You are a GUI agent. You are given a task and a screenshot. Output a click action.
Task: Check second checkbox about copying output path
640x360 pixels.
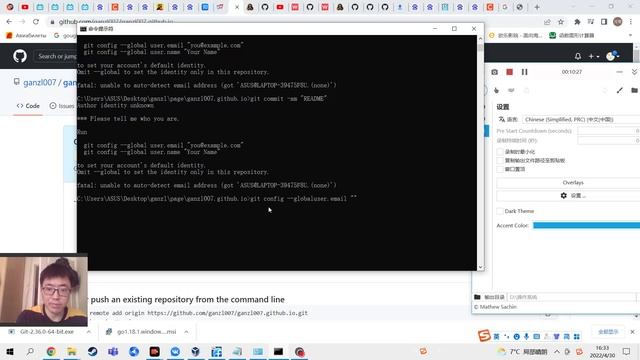[x=500, y=160]
